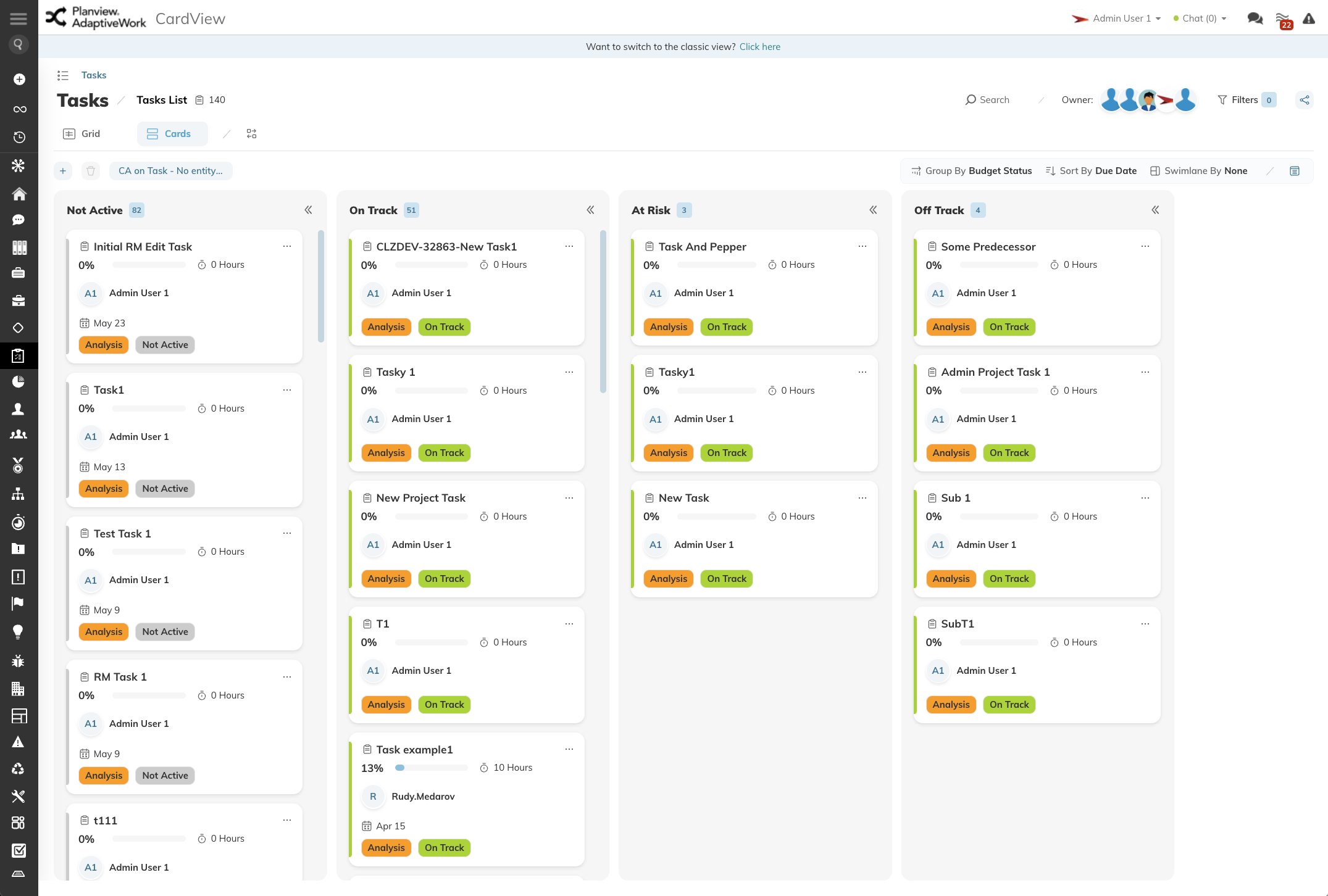Collapse the Off Track column
1328x896 pixels.
(1155, 210)
